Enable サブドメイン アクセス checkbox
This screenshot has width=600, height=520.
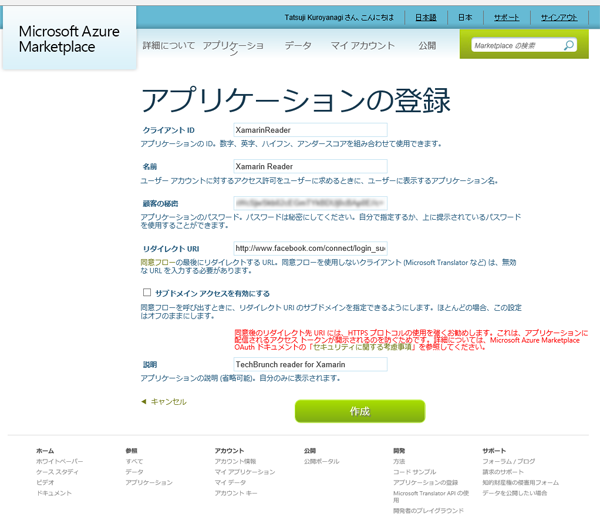tap(147, 292)
